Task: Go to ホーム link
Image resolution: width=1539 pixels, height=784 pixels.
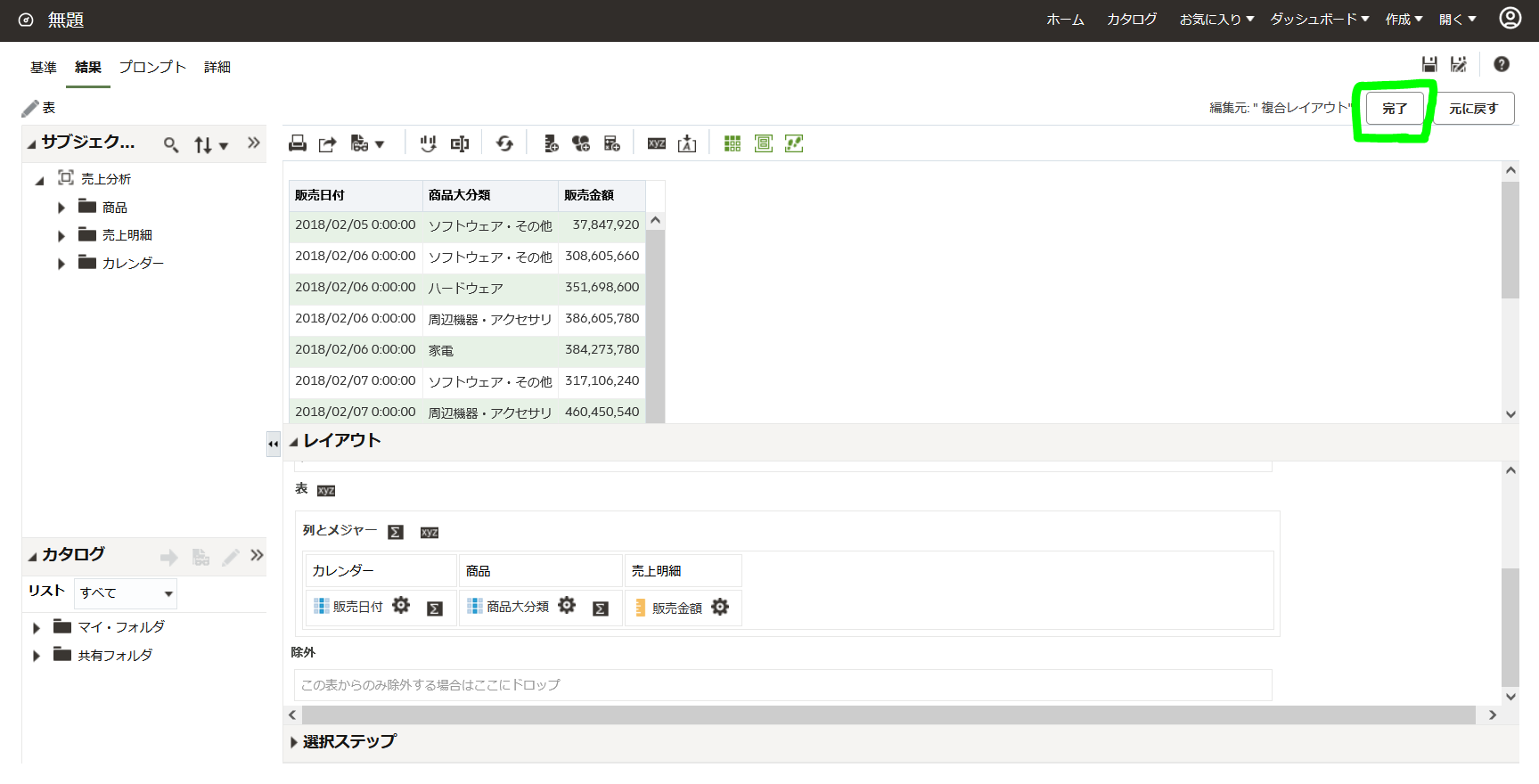Action: tap(1065, 19)
